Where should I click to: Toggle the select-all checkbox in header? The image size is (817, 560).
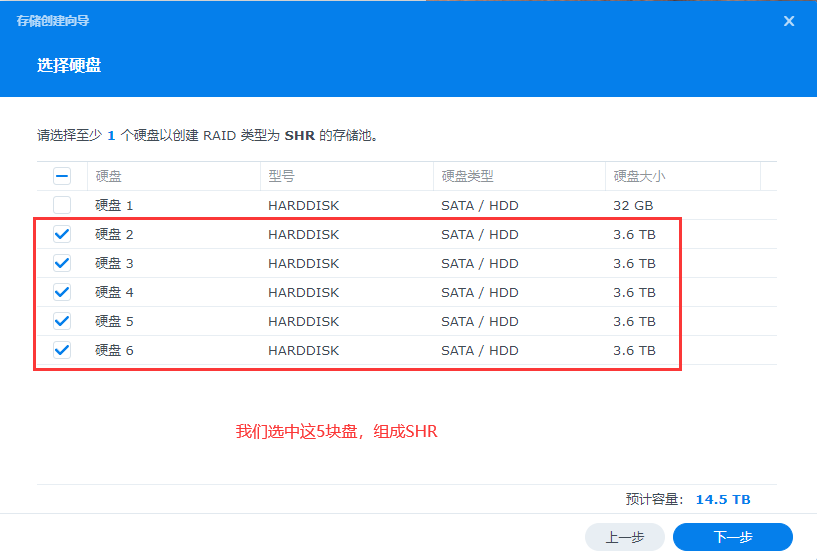tap(62, 176)
